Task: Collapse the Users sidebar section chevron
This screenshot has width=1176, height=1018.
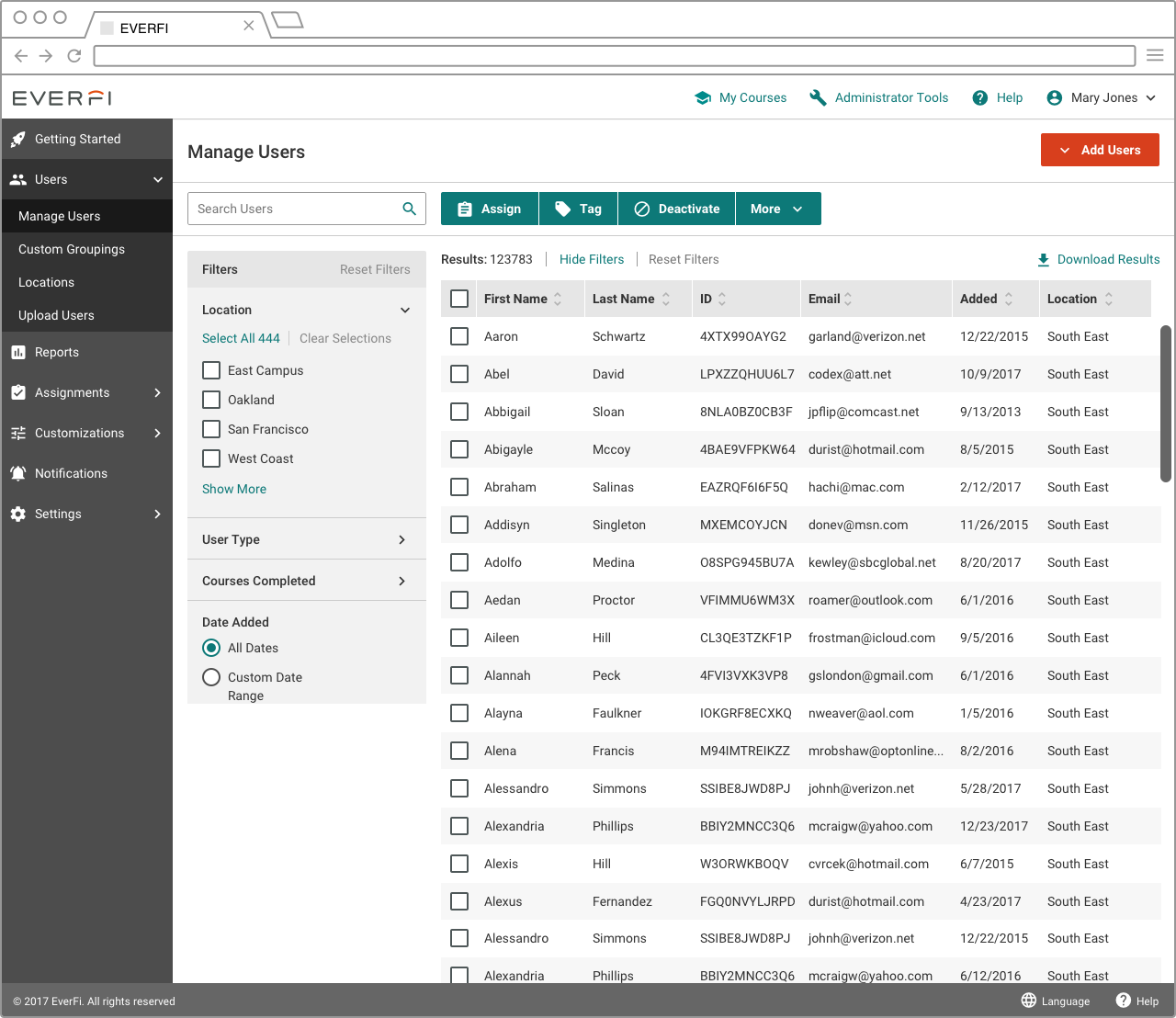Action: [x=158, y=180]
